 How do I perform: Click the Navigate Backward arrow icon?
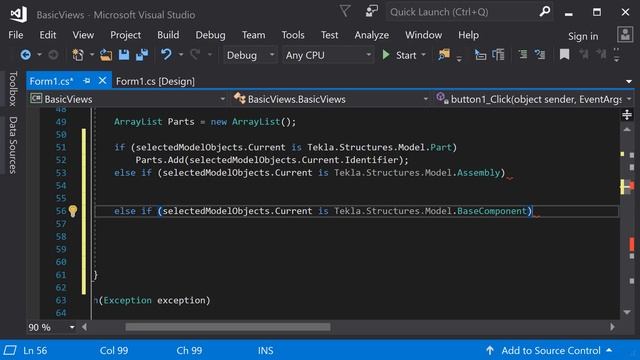25,55
